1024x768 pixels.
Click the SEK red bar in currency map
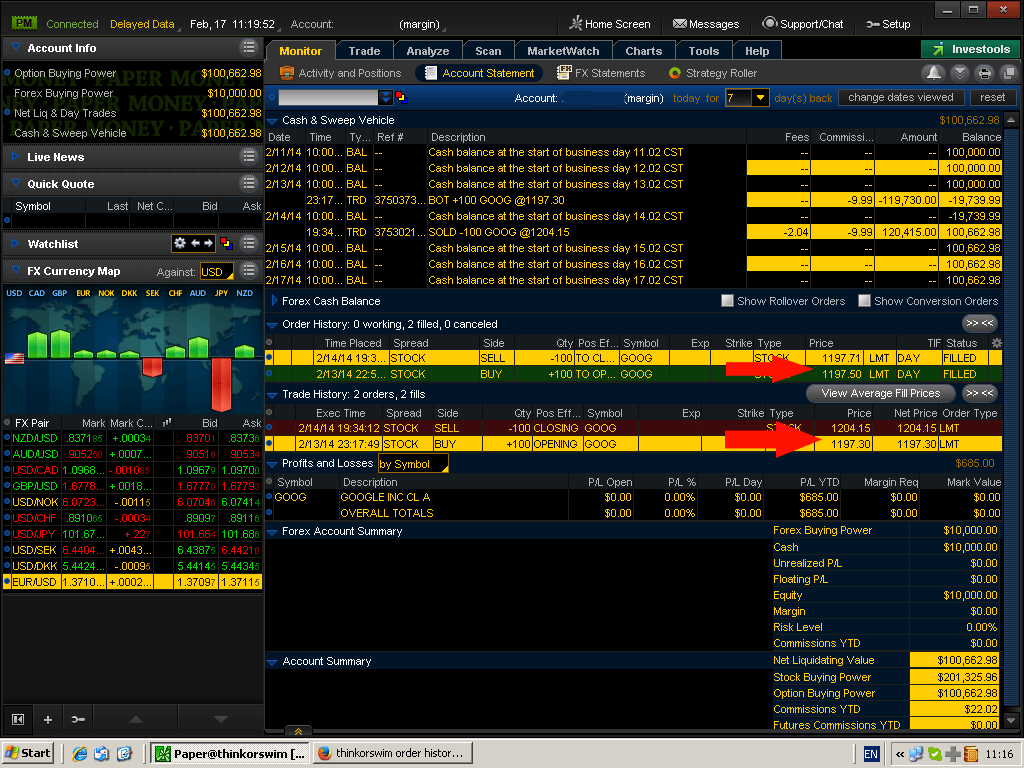click(x=152, y=367)
